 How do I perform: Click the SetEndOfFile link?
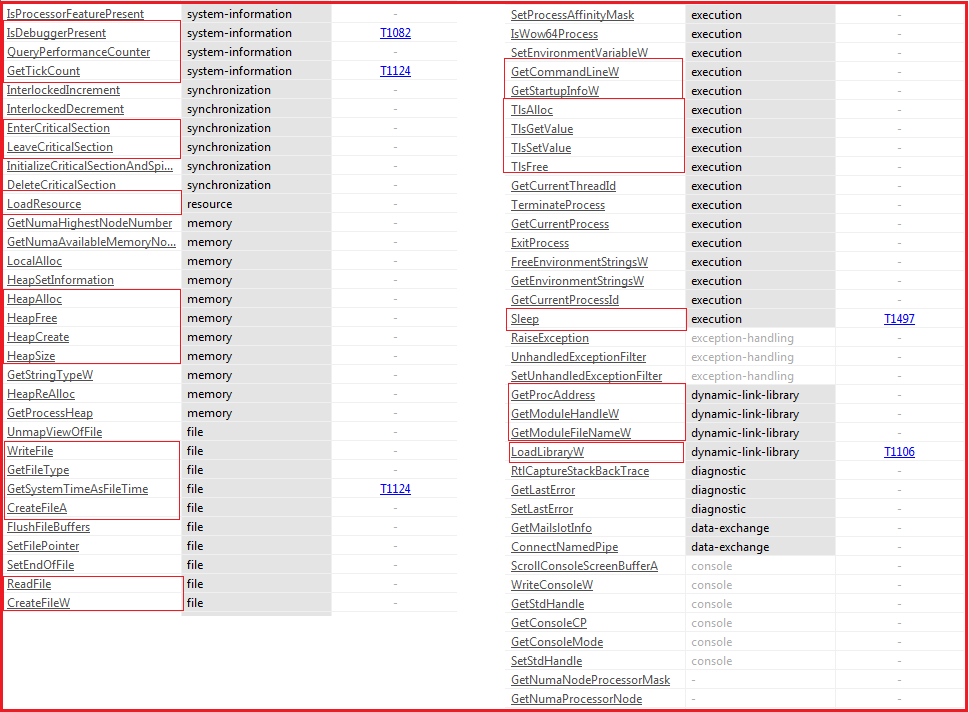tap(41, 565)
